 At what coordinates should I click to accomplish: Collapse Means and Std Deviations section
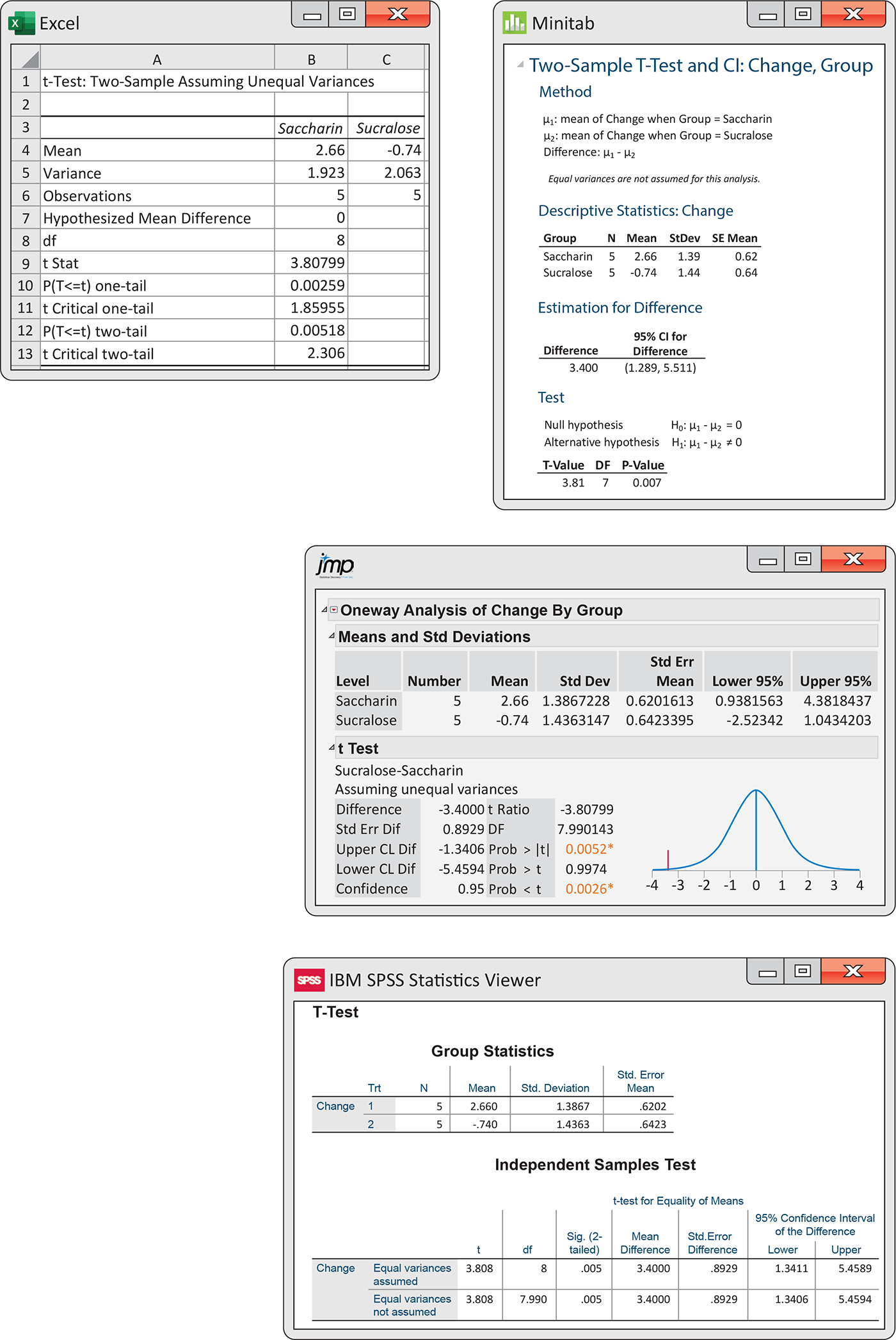tap(332, 636)
